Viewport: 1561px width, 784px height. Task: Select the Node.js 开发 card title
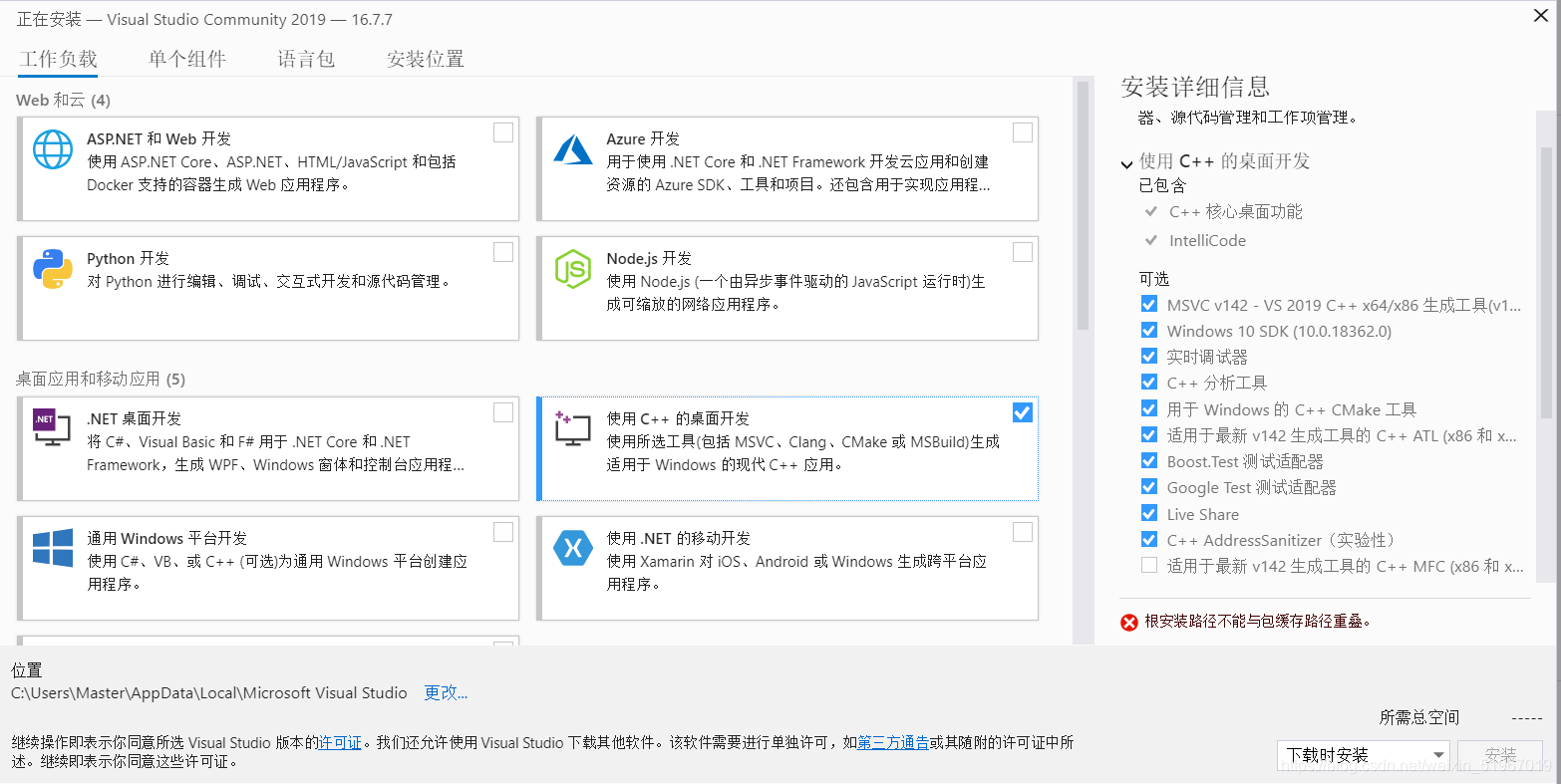coord(649,258)
